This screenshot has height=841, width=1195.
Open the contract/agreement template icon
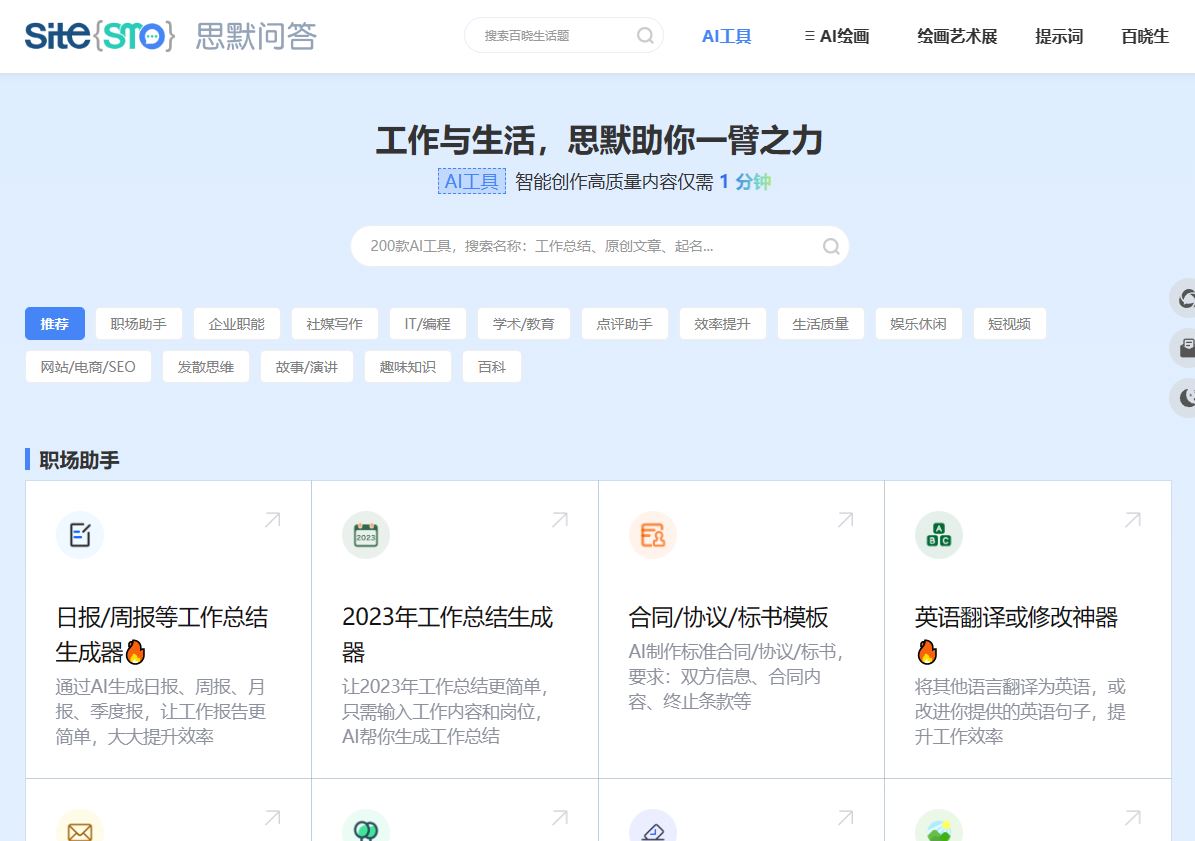tap(652, 535)
